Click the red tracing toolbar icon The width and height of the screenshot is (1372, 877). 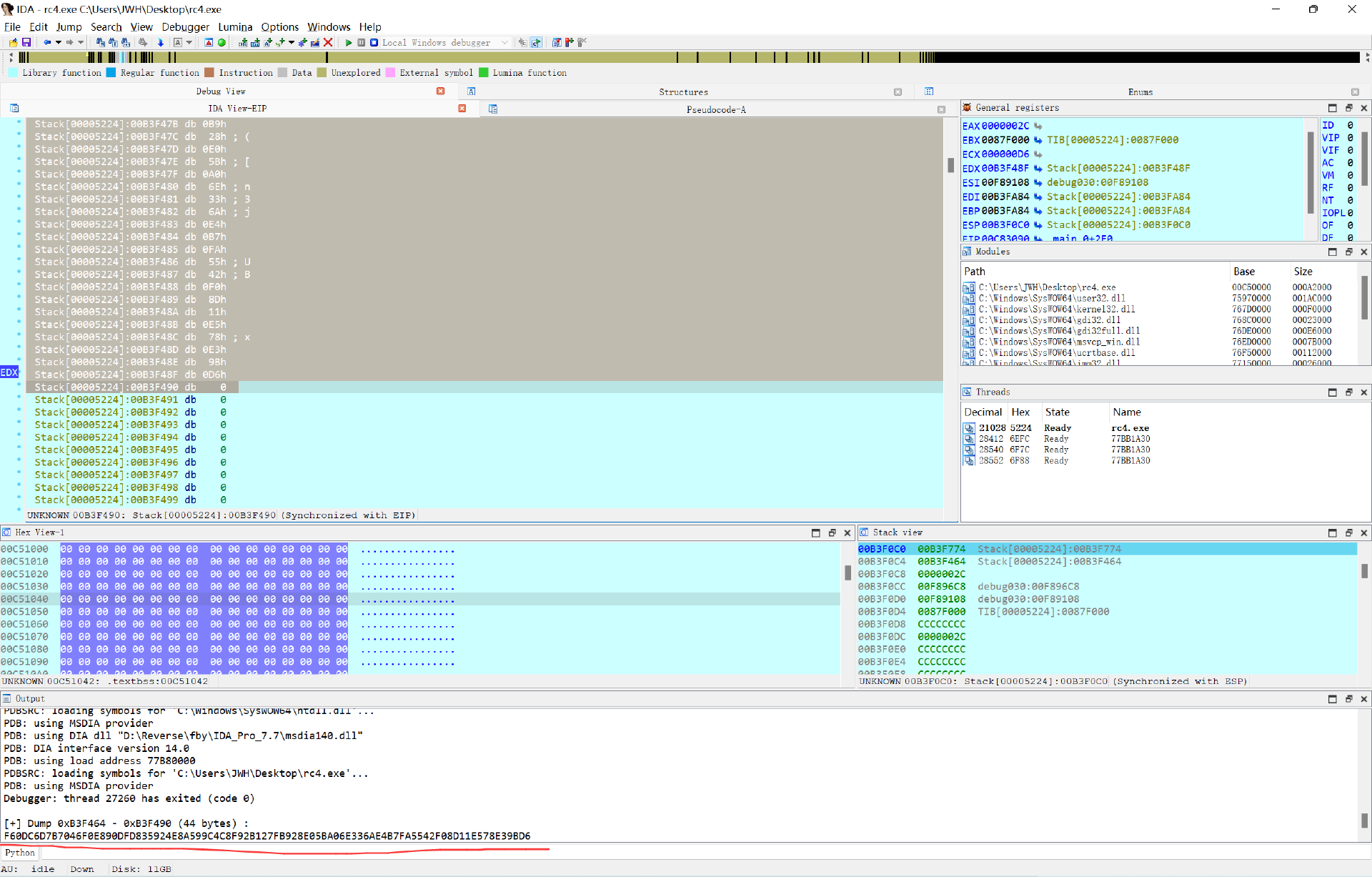point(570,43)
